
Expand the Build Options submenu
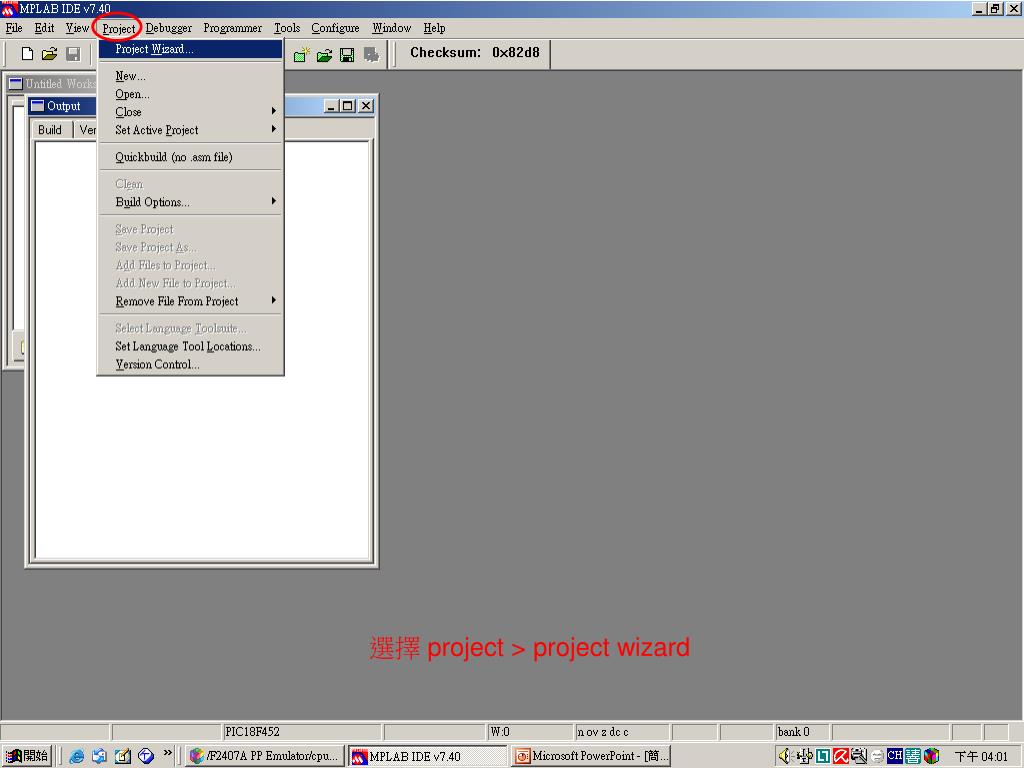pyautogui.click(x=190, y=202)
